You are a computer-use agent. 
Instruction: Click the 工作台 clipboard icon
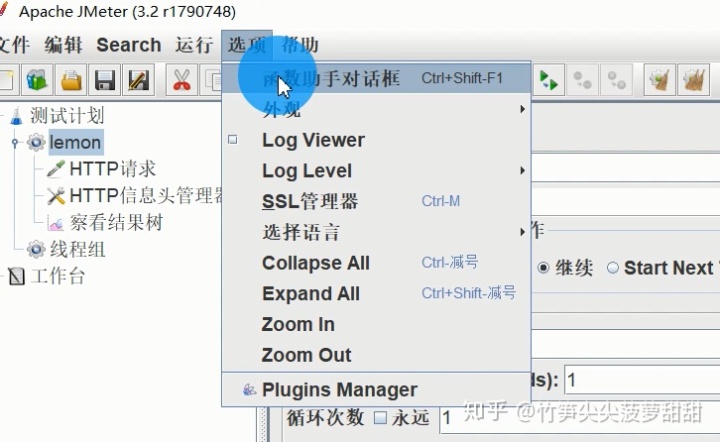pos(17,276)
